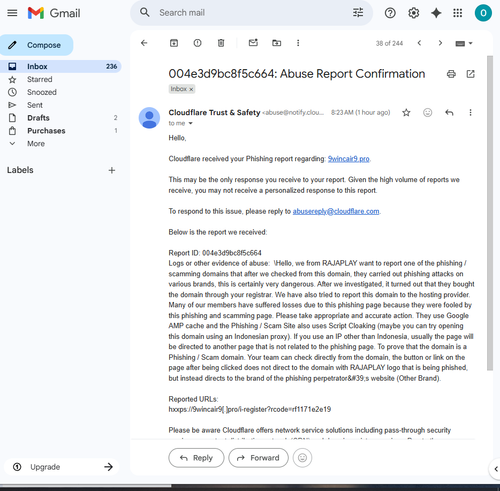Click the reported URL text line
Image resolution: width=500 pixels, height=491 pixels.
(x=250, y=409)
